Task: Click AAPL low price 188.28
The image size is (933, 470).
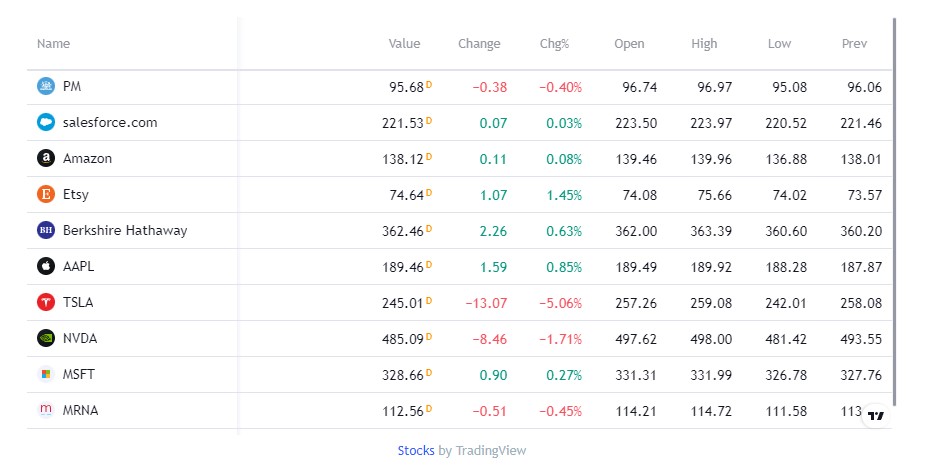Action: pyautogui.click(x=786, y=267)
